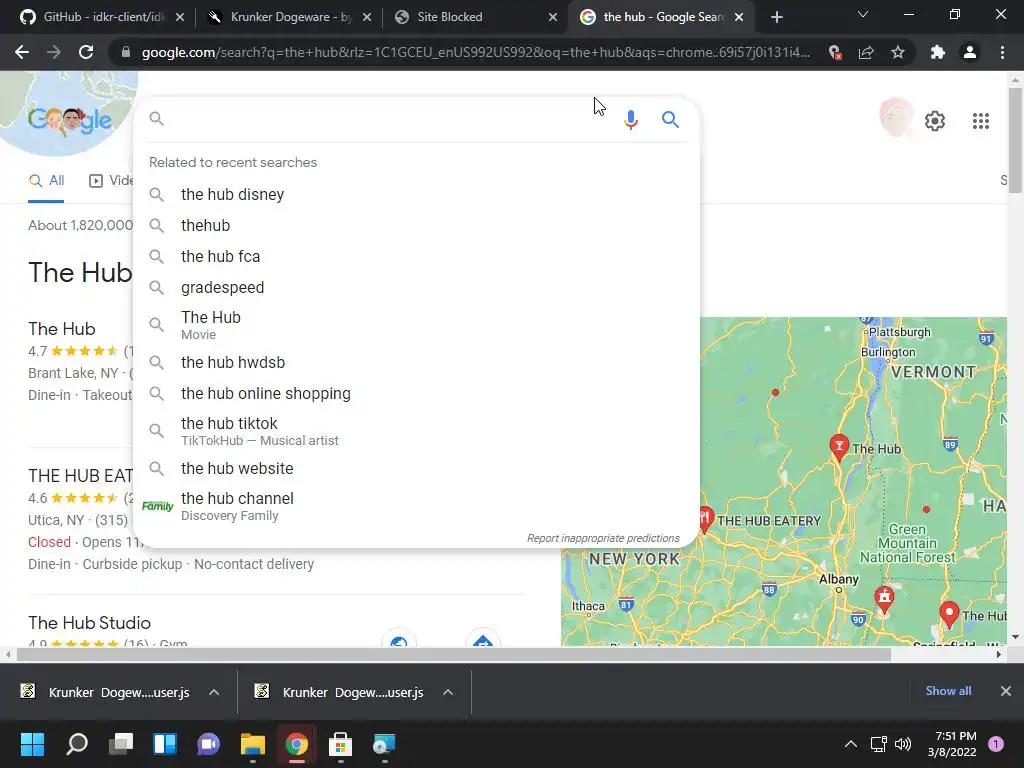
Task: Open the notification count badge
Action: (x=995, y=744)
